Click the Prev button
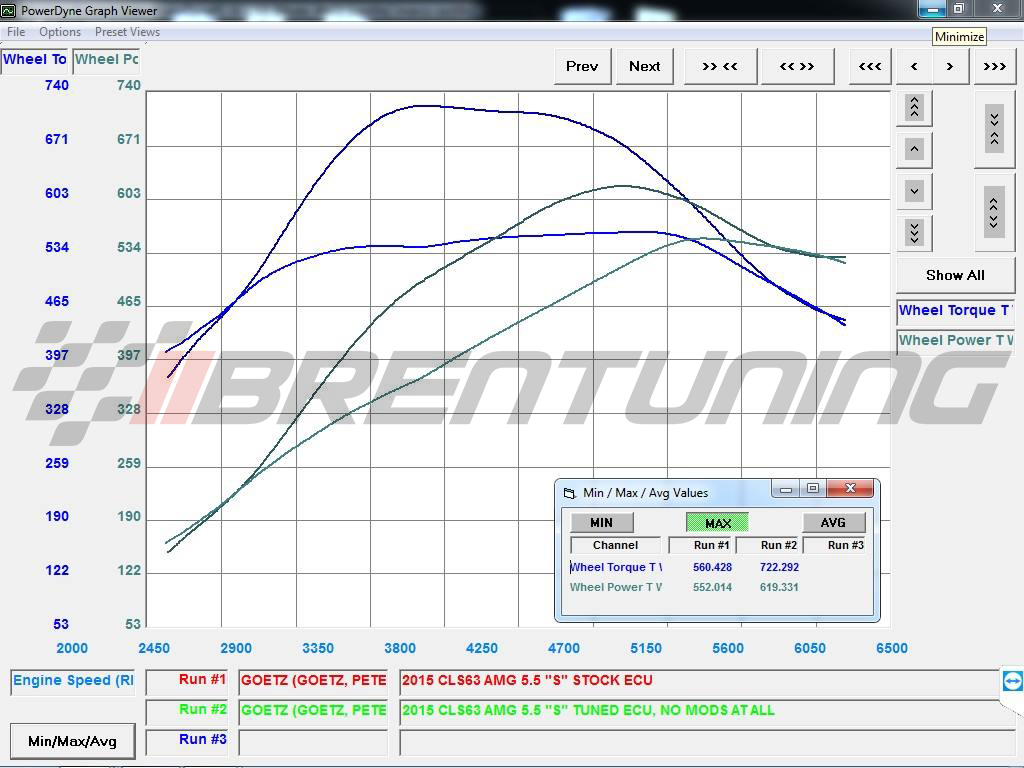The image size is (1024, 768). [x=582, y=66]
